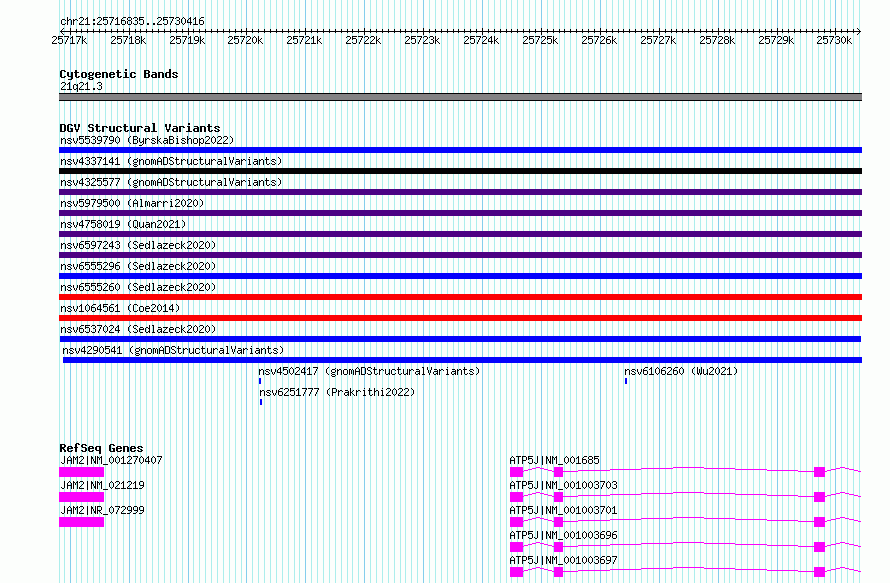This screenshot has height=583, width=890.
Task: Click the blue bar for nsv4290541
Action: [462, 360]
